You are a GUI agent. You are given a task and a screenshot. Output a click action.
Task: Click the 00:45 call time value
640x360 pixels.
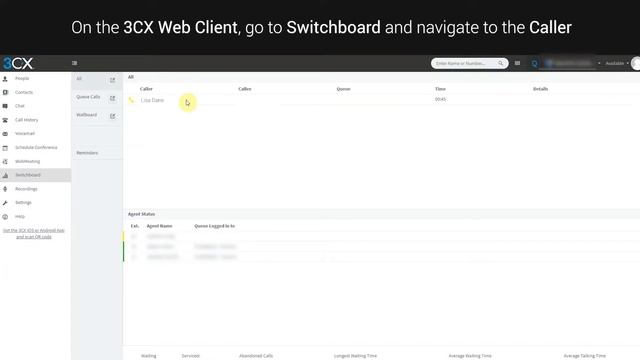tap(440, 99)
